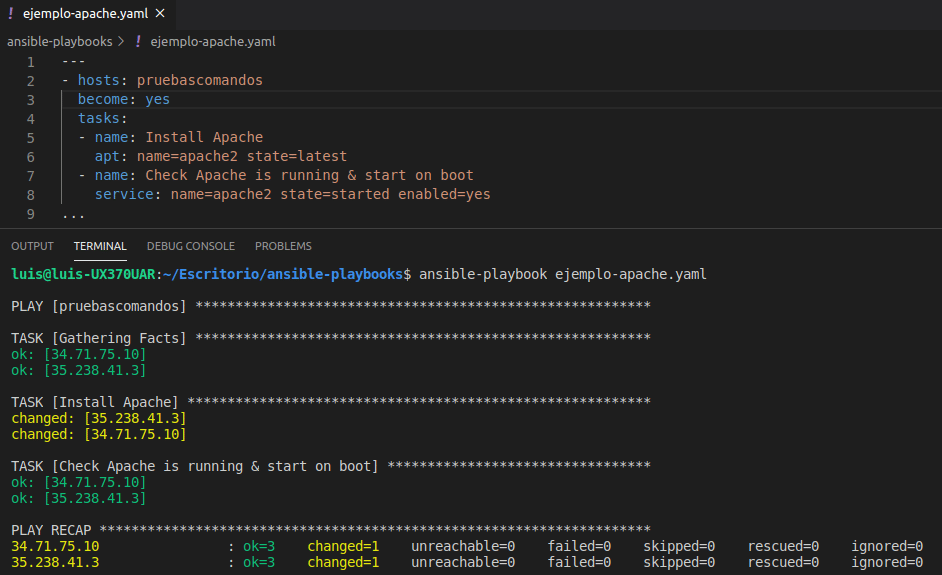The width and height of the screenshot is (942, 575).
Task: Click the YAML icon in the breadcrumb
Action: click(x=138, y=41)
